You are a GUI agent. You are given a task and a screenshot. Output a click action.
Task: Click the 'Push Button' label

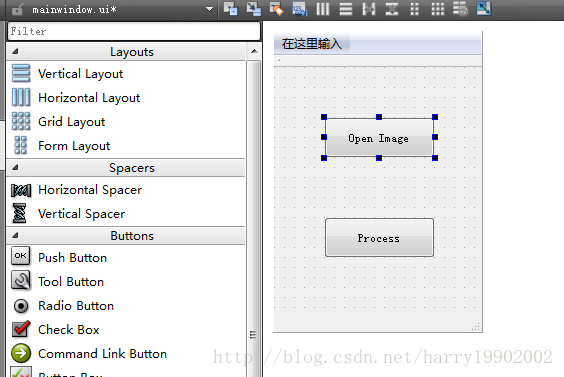[x=73, y=258]
